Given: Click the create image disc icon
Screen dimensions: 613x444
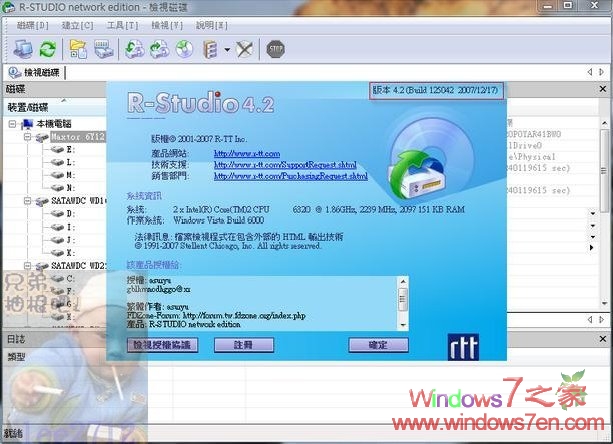Looking at the screenshot, I should [x=184, y=48].
